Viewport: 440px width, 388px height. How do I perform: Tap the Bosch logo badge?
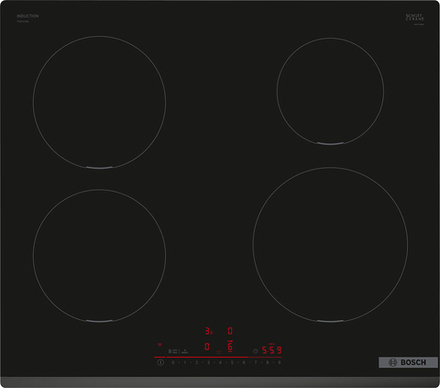coord(408,362)
